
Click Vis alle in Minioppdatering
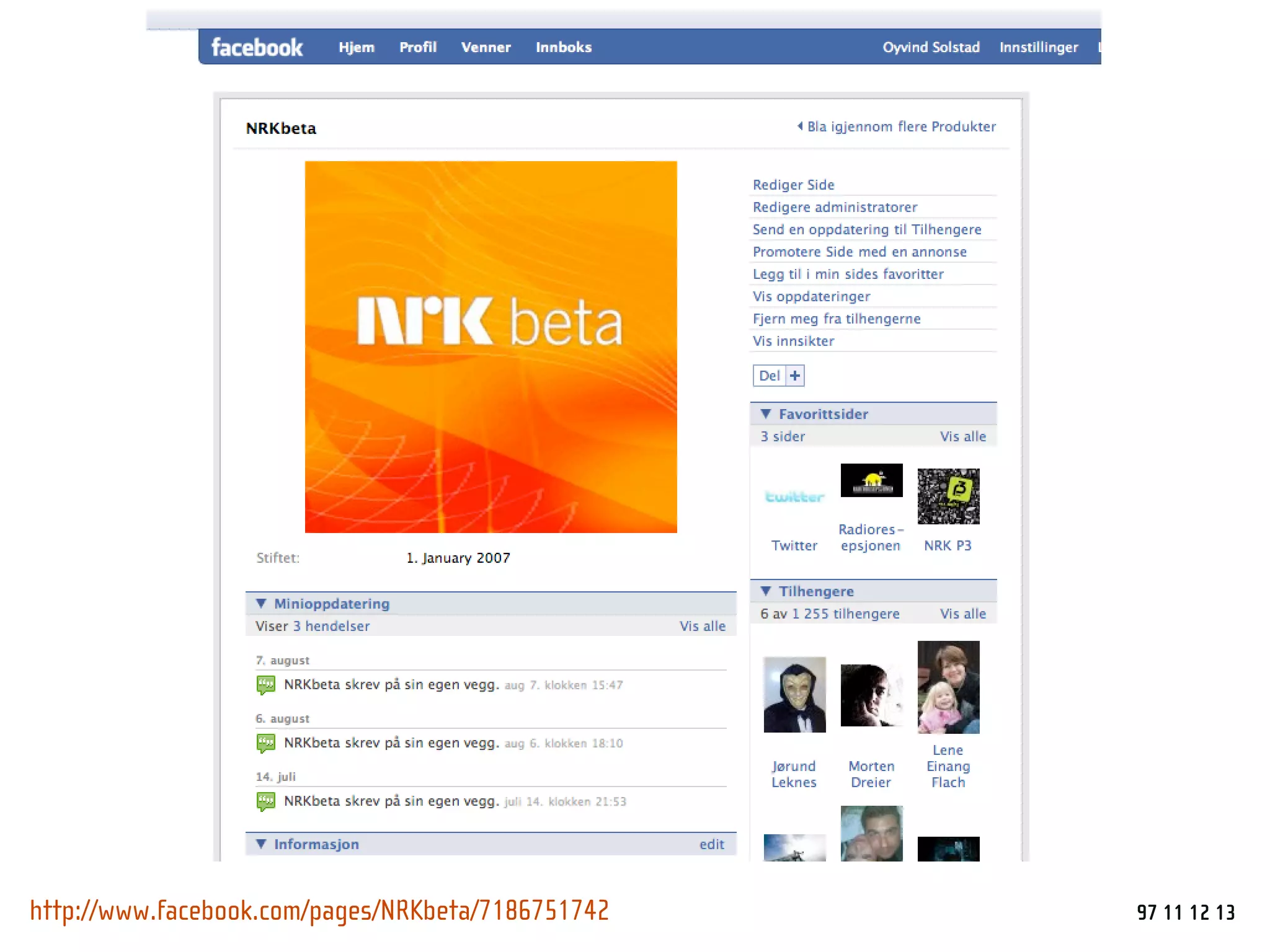point(703,626)
